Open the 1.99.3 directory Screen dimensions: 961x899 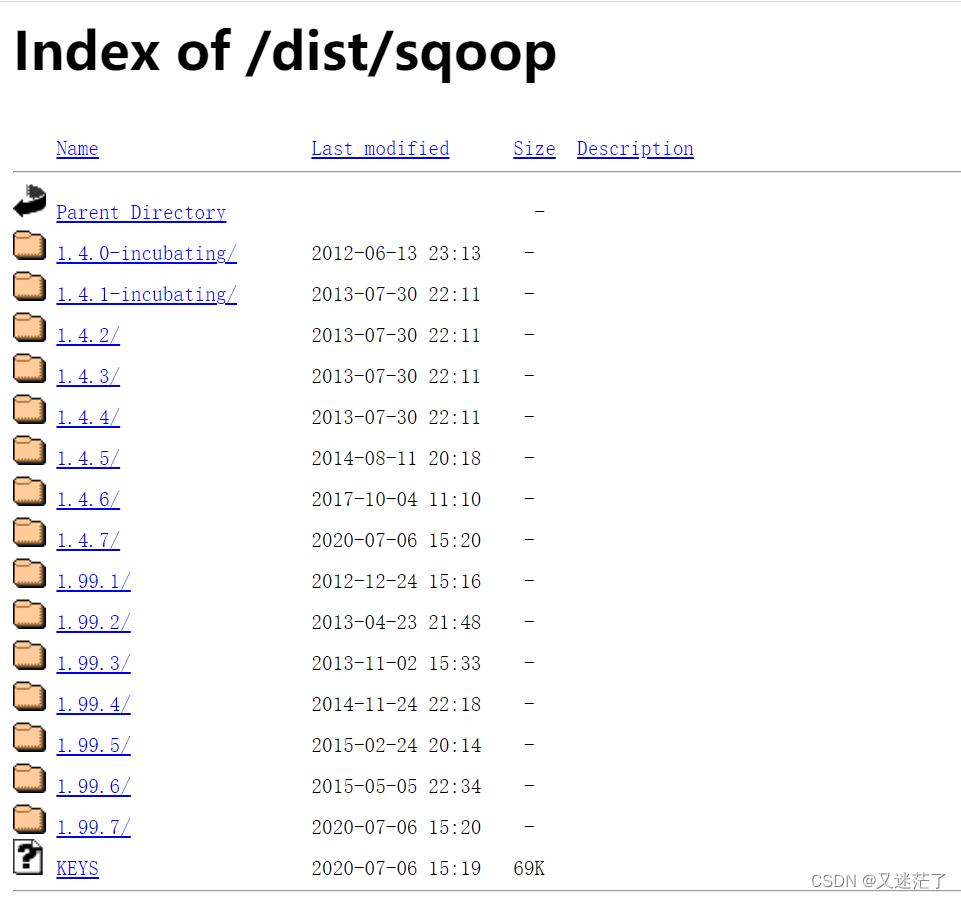(x=93, y=663)
